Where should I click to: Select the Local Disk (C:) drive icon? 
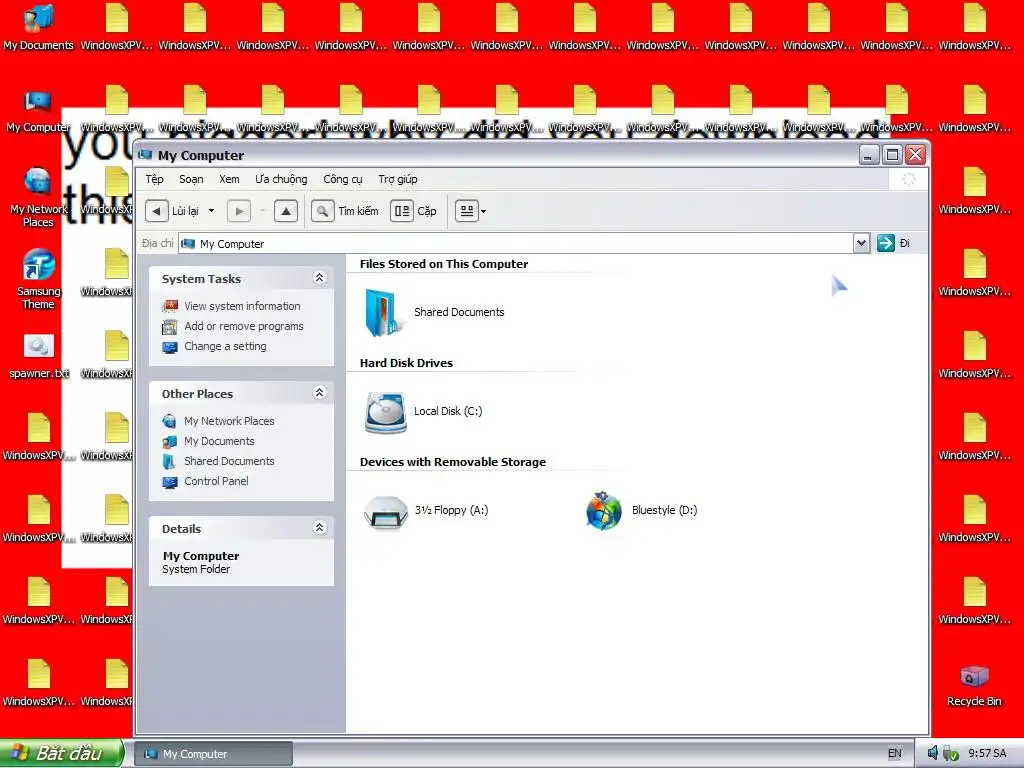(x=385, y=411)
